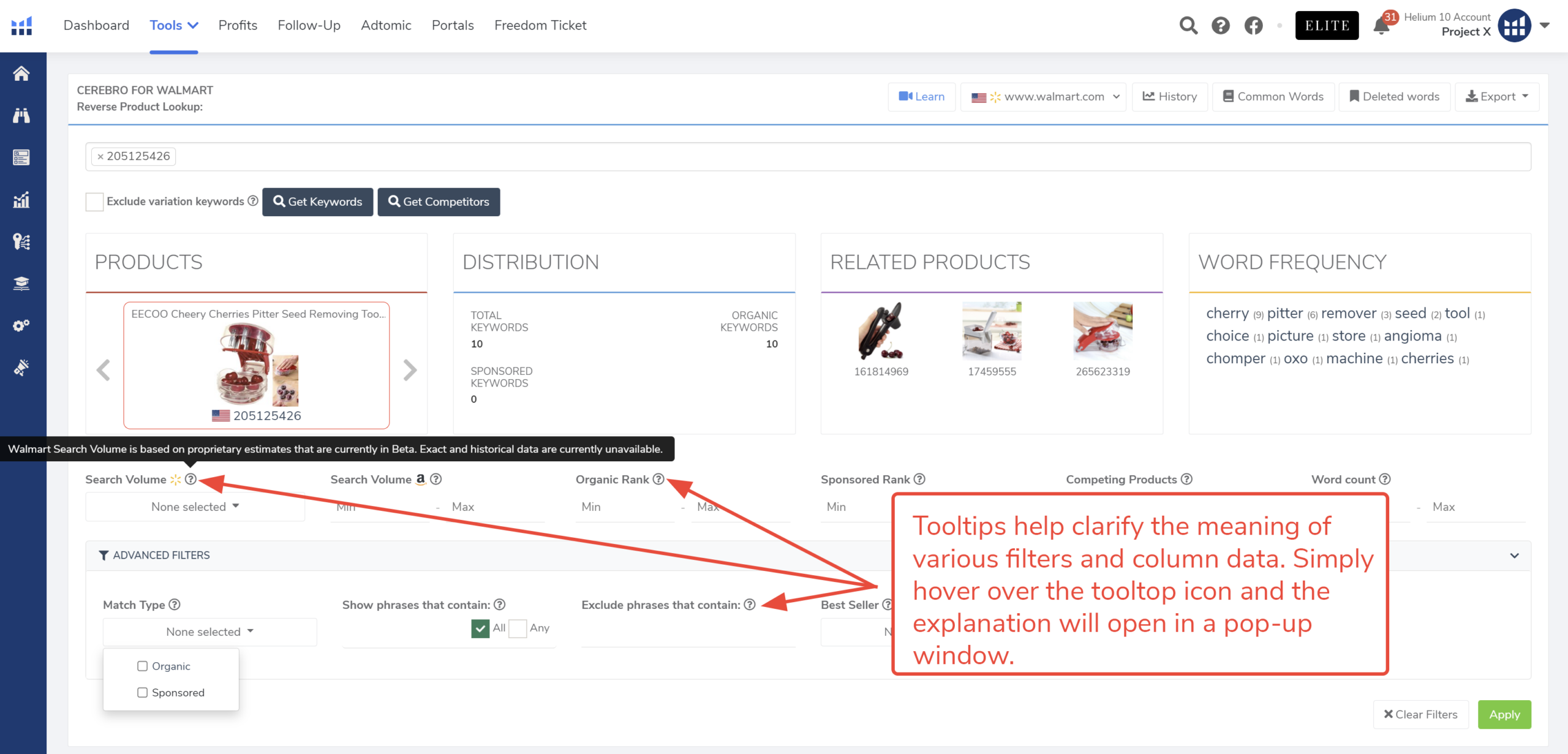Click next product arrow in Products carousel
Viewport: 1568px width, 754px height.
coord(410,370)
